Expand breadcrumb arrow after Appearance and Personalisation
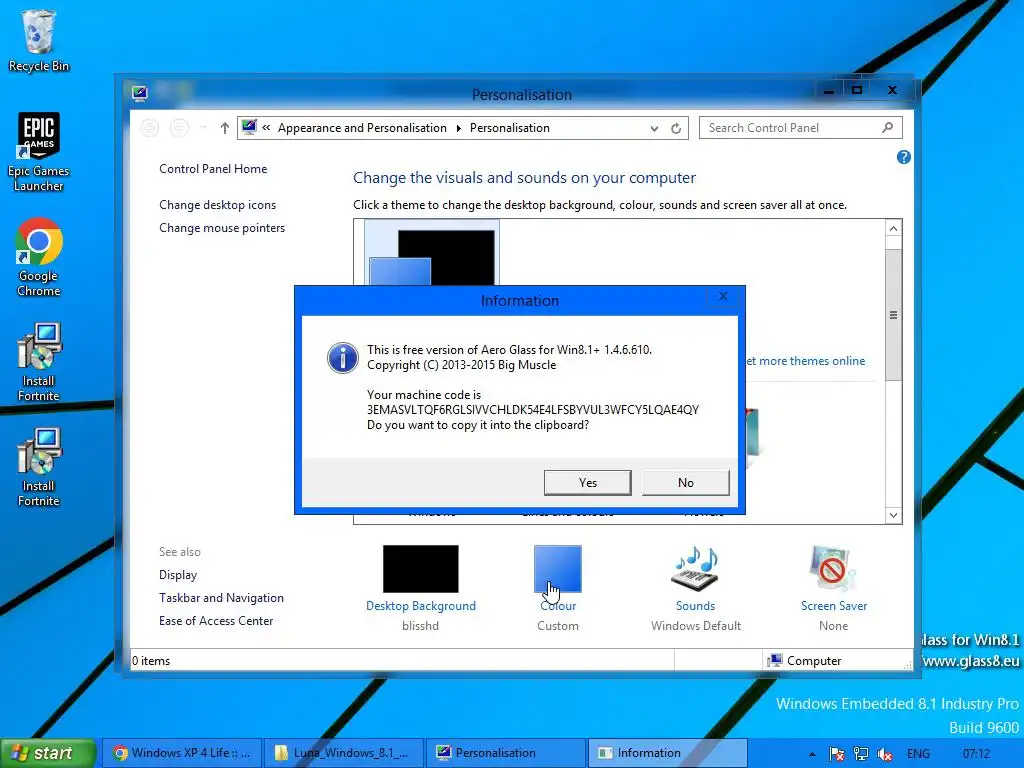 (x=458, y=128)
